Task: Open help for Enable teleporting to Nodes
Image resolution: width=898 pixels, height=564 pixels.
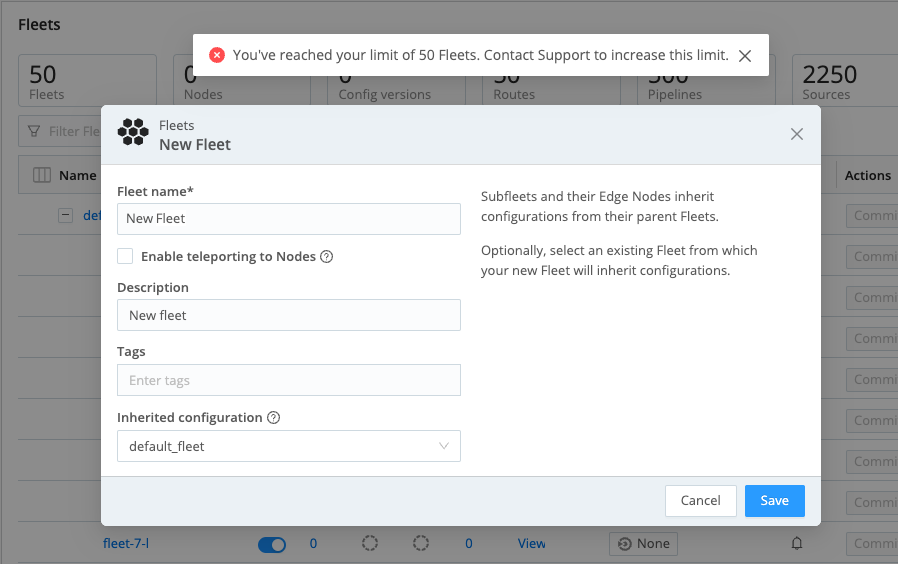Action: [x=326, y=257]
